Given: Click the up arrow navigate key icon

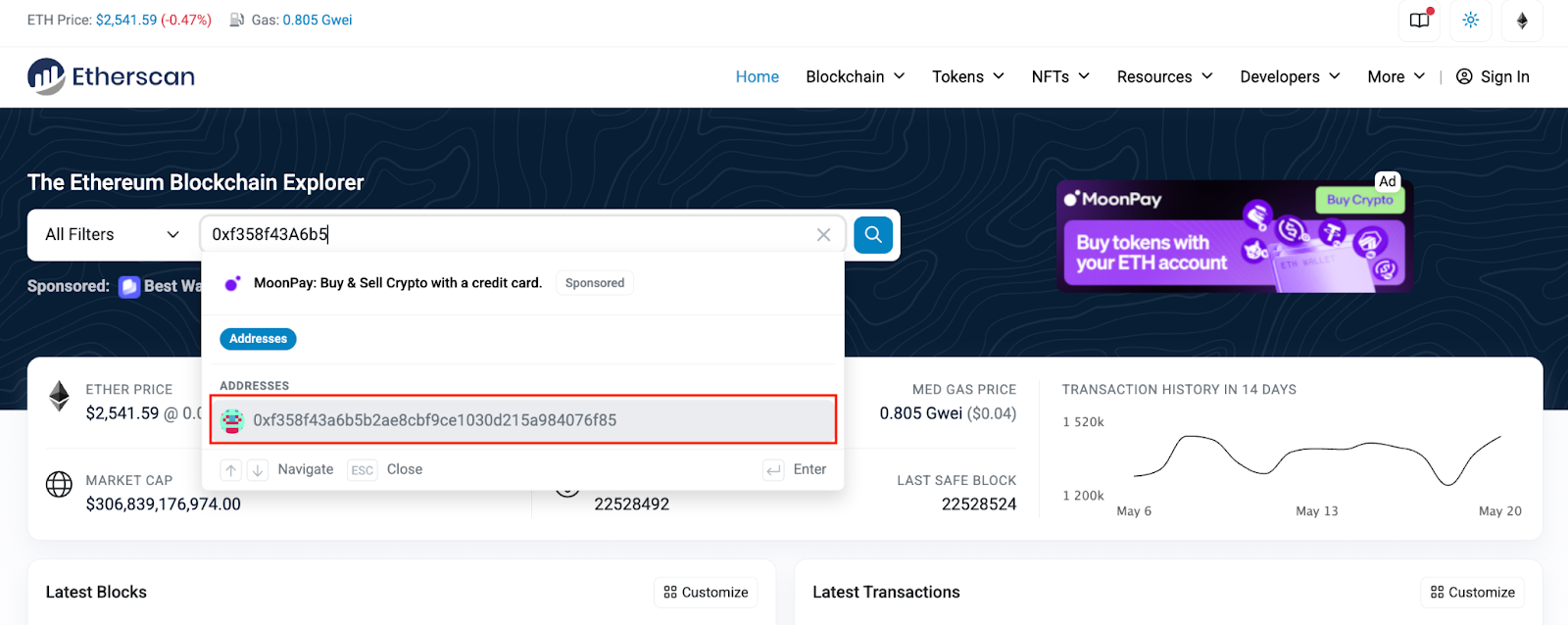Looking at the screenshot, I should click(x=230, y=470).
